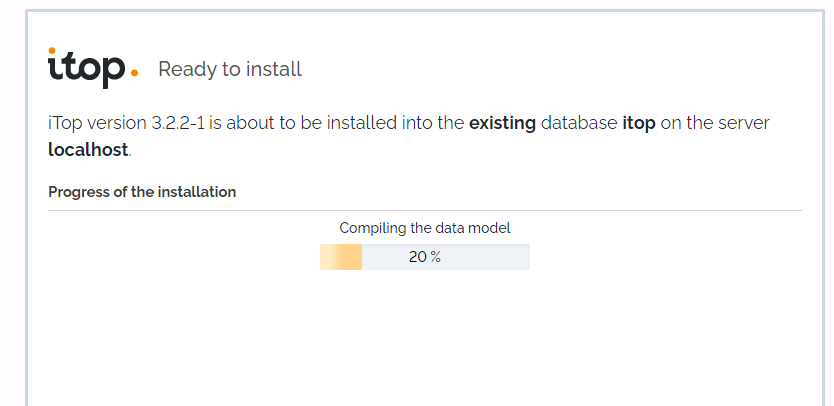This screenshot has width=834, height=406.
Task: Click the "Ready to install" heading
Action: click(x=230, y=69)
